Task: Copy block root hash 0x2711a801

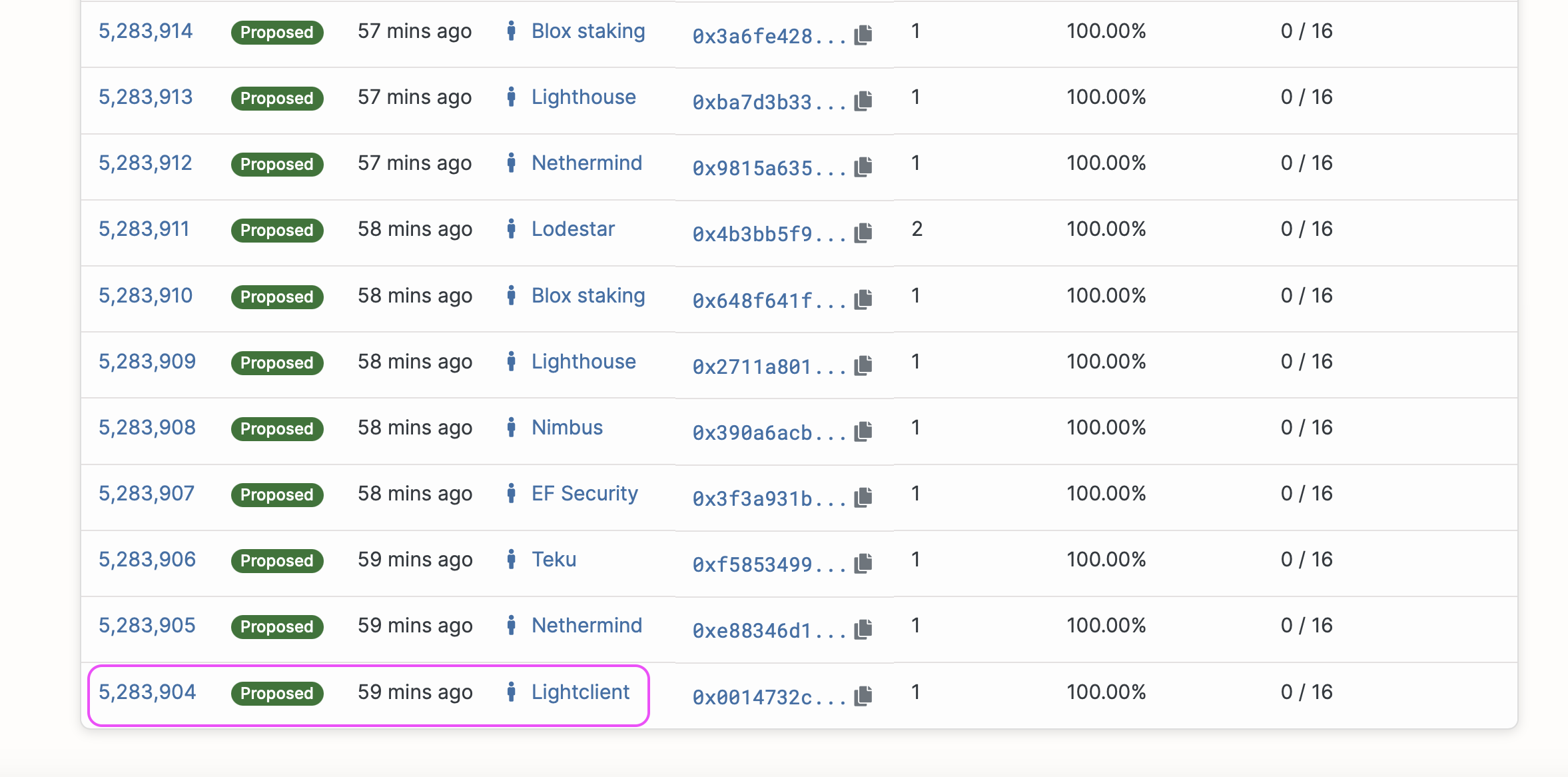Action: (x=863, y=365)
